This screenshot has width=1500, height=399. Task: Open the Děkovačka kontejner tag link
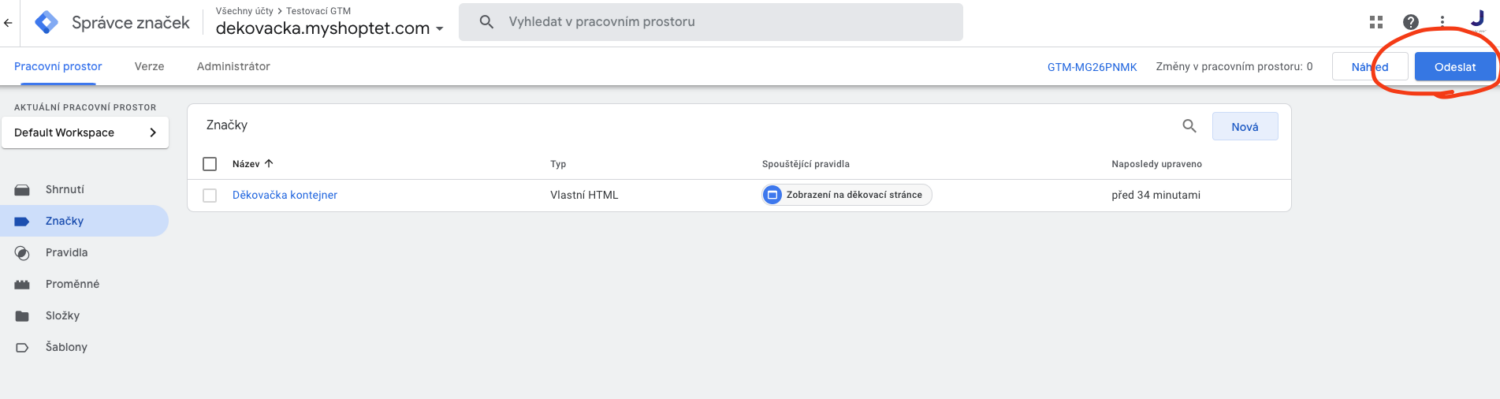285,195
